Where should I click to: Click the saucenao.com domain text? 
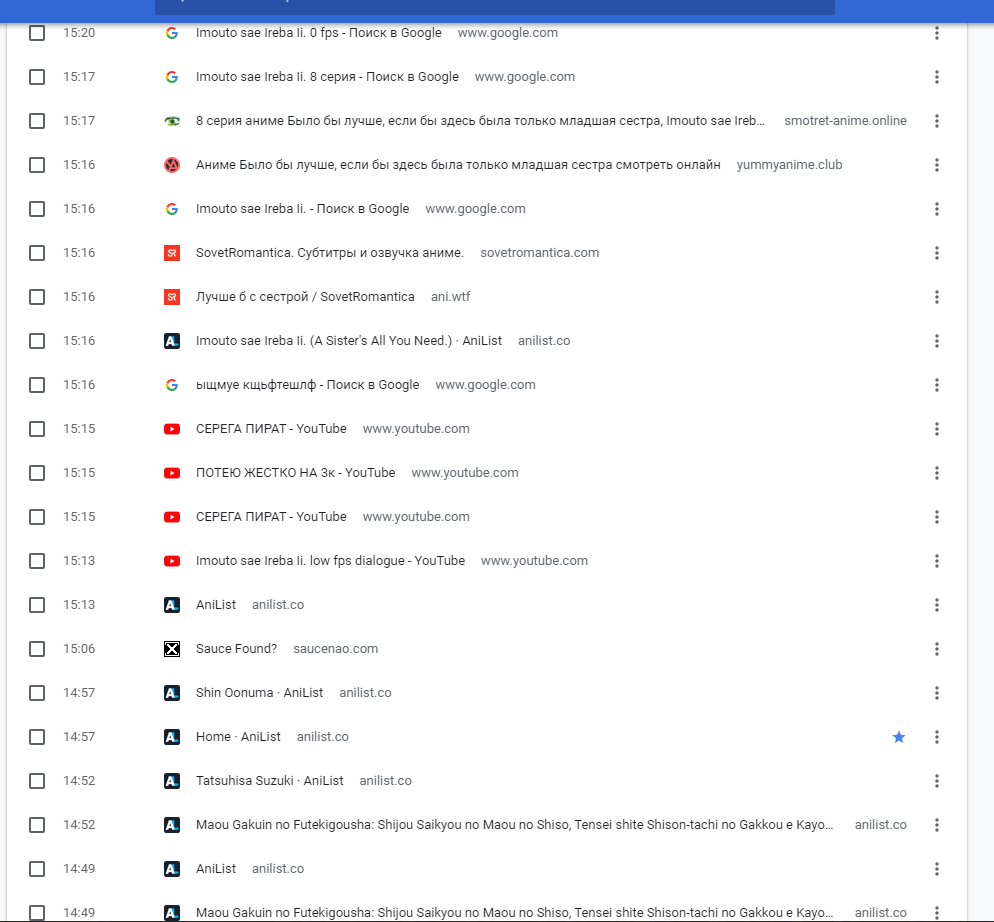click(x=335, y=649)
